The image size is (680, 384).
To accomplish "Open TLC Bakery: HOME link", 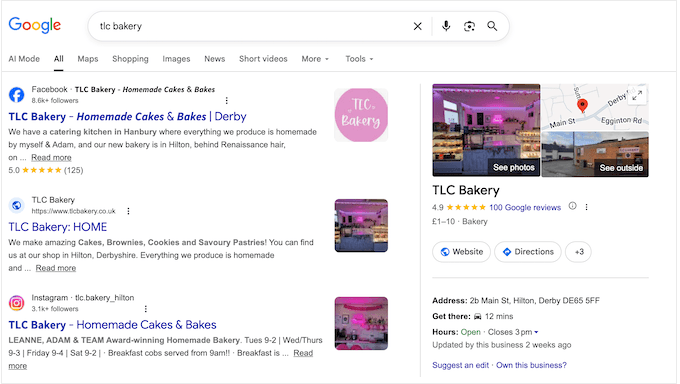I will 58,227.
